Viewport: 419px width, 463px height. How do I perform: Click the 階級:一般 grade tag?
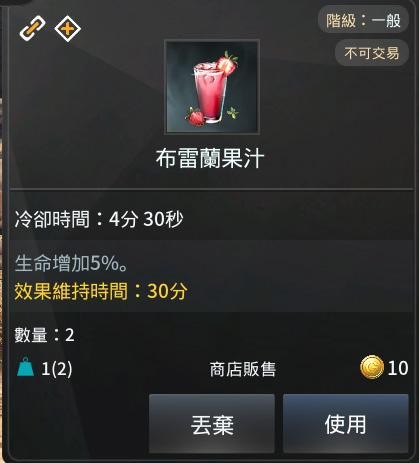click(363, 20)
